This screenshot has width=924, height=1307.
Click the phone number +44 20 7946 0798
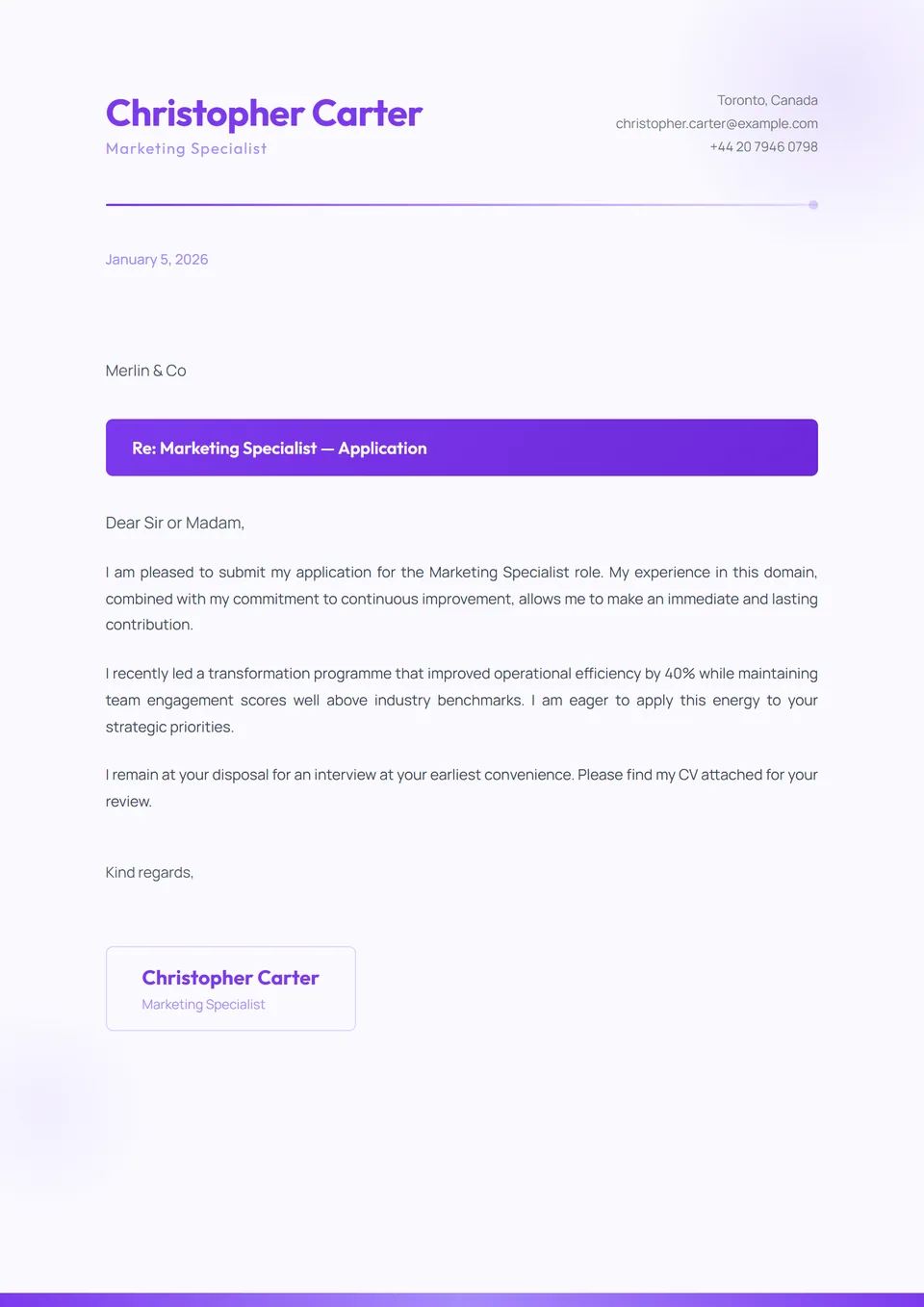tap(763, 146)
